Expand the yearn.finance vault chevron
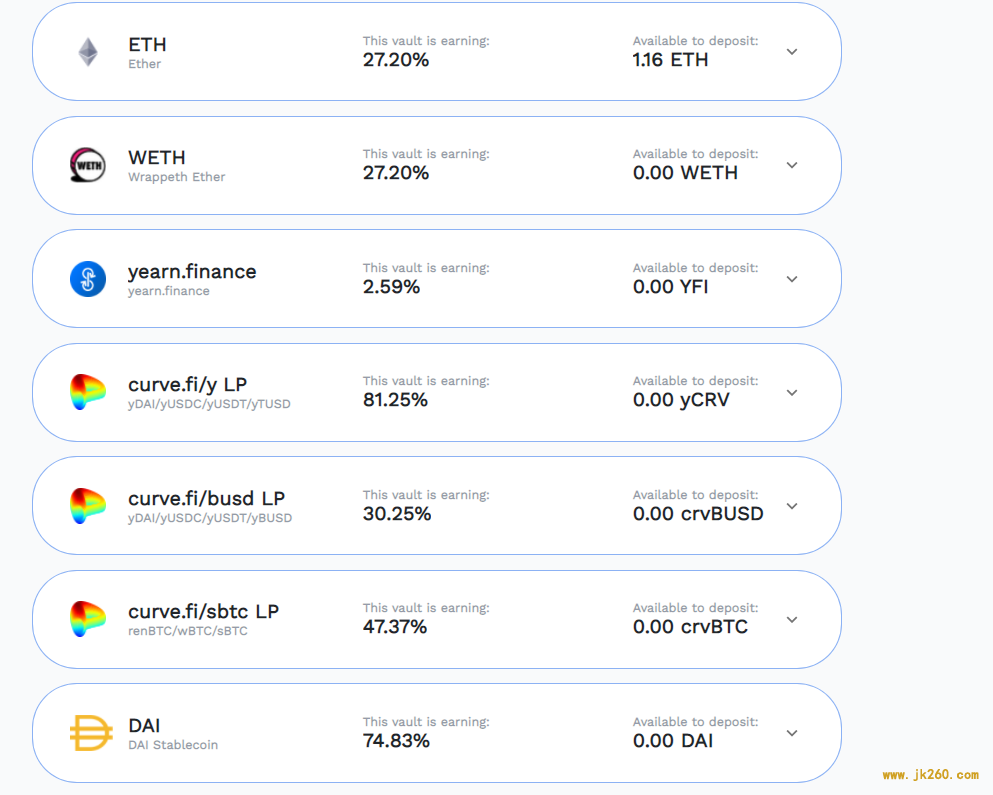993x795 pixels. click(792, 279)
